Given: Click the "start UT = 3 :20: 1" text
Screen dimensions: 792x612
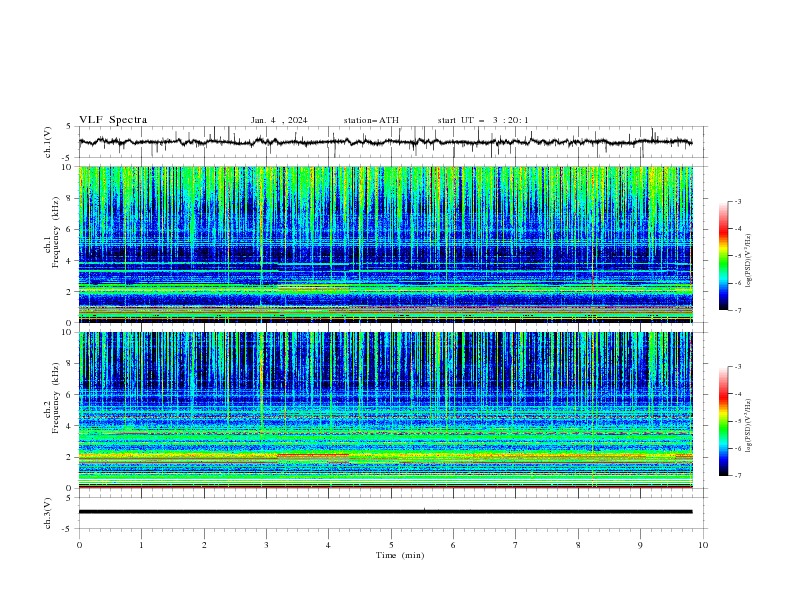Looking at the screenshot, I should coord(483,120).
